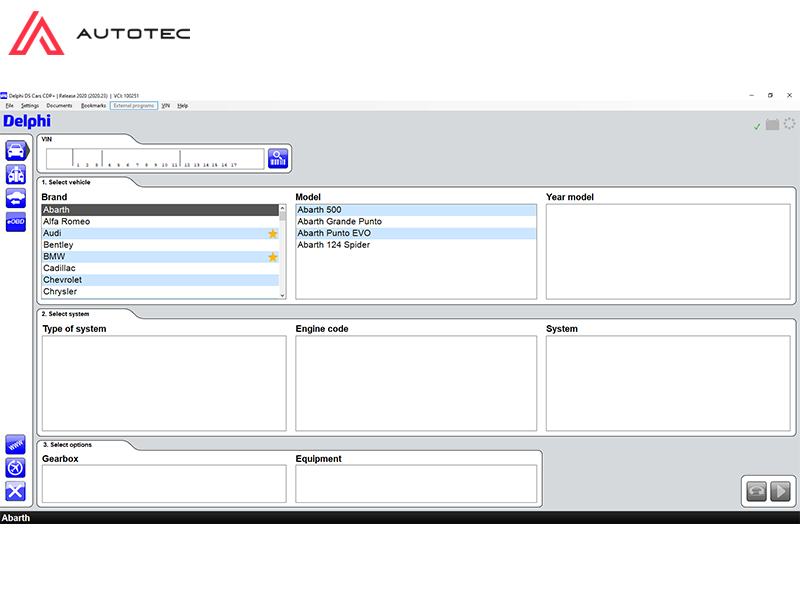800x600 pixels.
Task: Click the dotted circle connection icon
Action: (x=789, y=123)
